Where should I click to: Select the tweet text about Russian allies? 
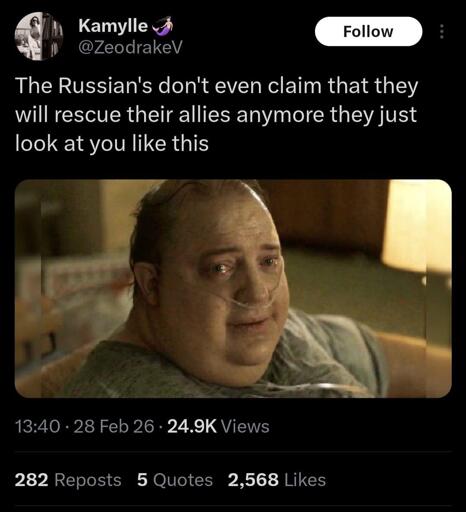[216, 114]
